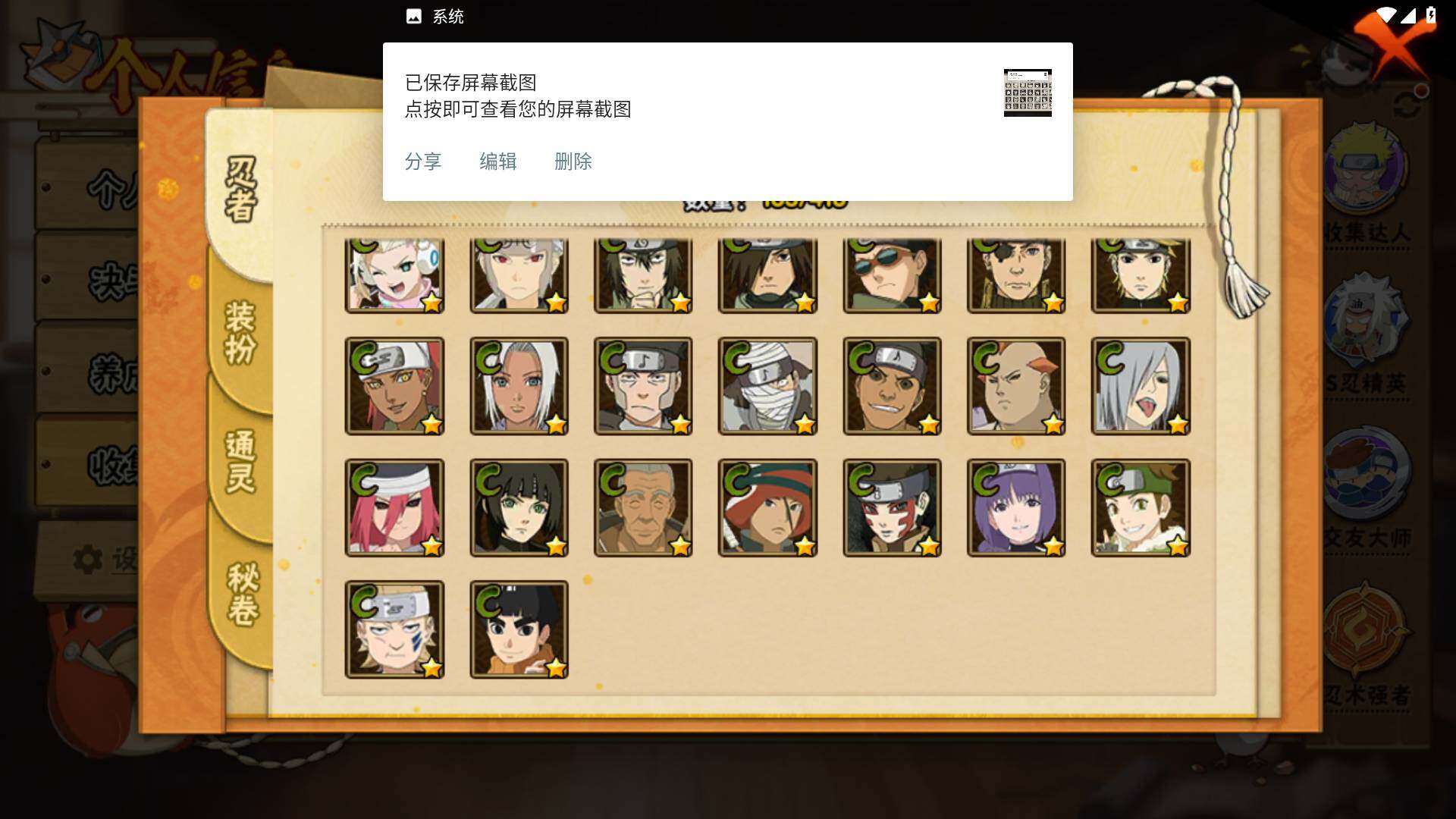Tap 编辑 in the screenshot notification
Screen dimensions: 1456x819
coord(497,162)
